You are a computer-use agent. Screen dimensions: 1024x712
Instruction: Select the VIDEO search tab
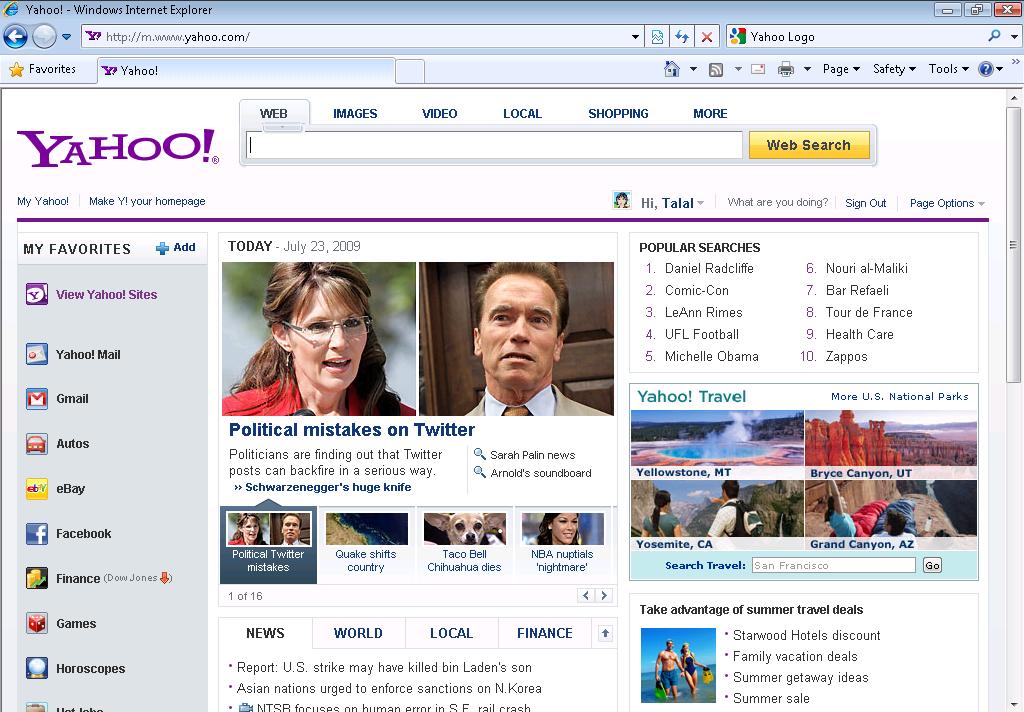440,114
